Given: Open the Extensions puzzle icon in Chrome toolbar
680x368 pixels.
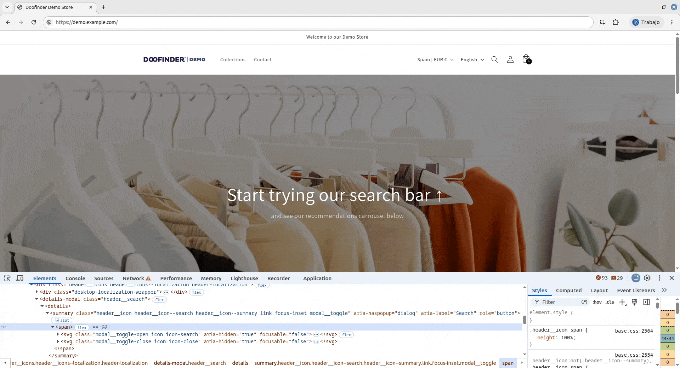Looking at the screenshot, I should (x=615, y=22).
